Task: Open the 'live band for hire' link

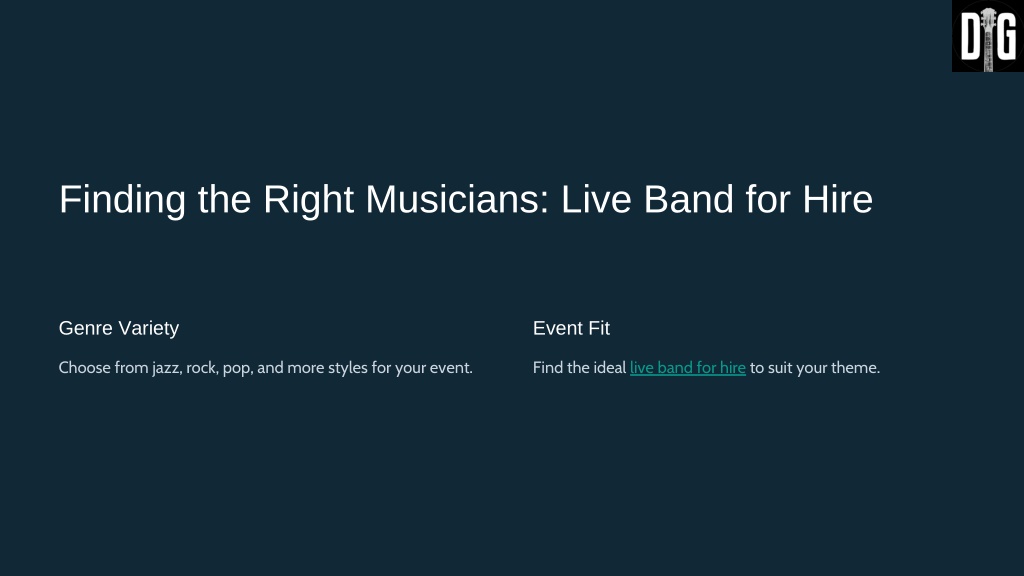Action: [x=688, y=368]
